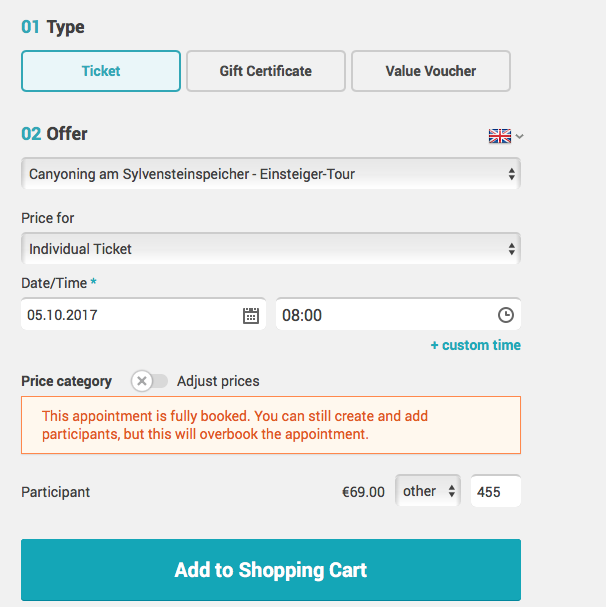Screen dimensions: 606x607
Task: Click the X knob on Adjust prices switch
Action: click(x=142, y=381)
